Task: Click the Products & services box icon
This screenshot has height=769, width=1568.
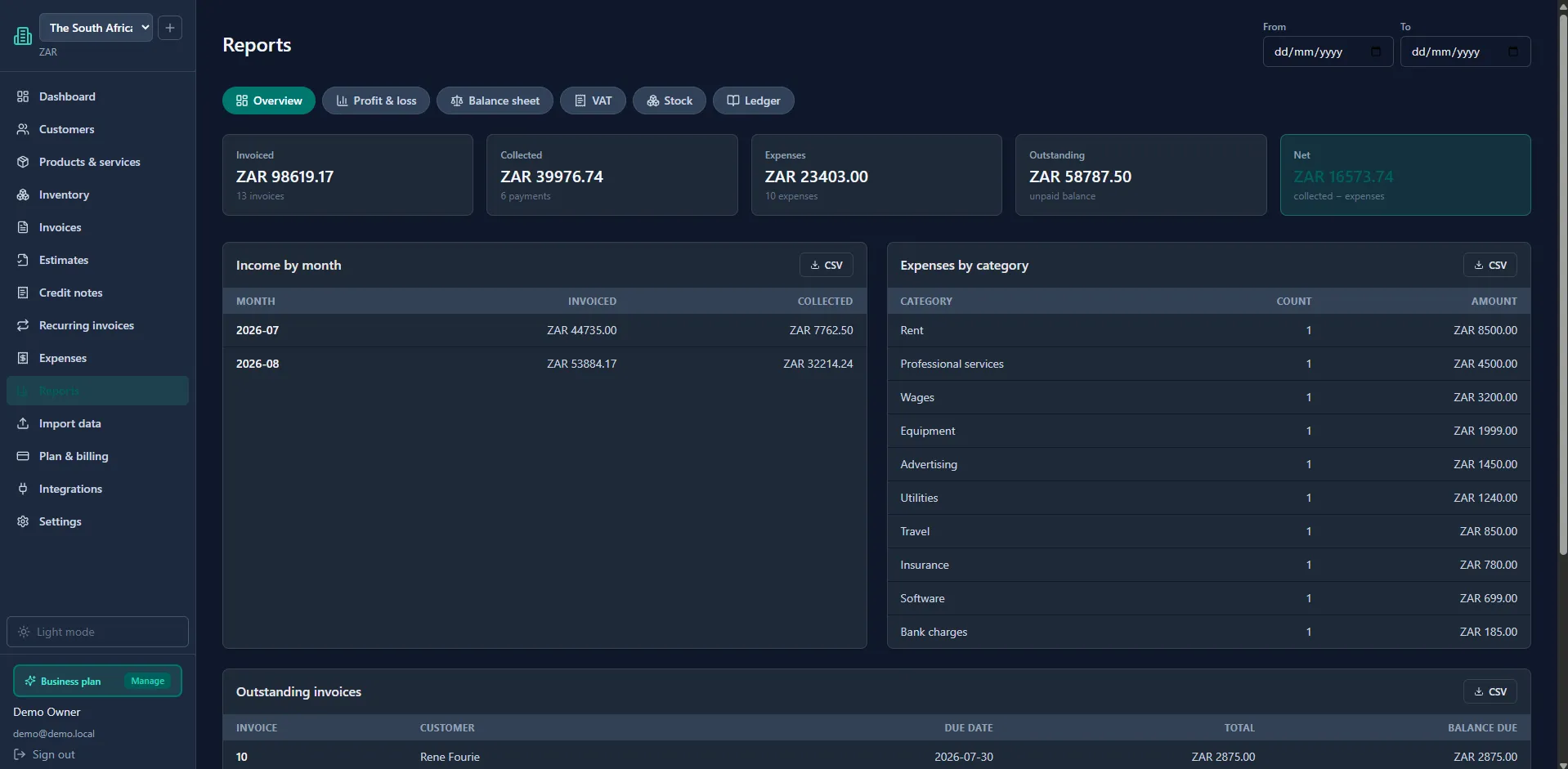Action: point(23,162)
